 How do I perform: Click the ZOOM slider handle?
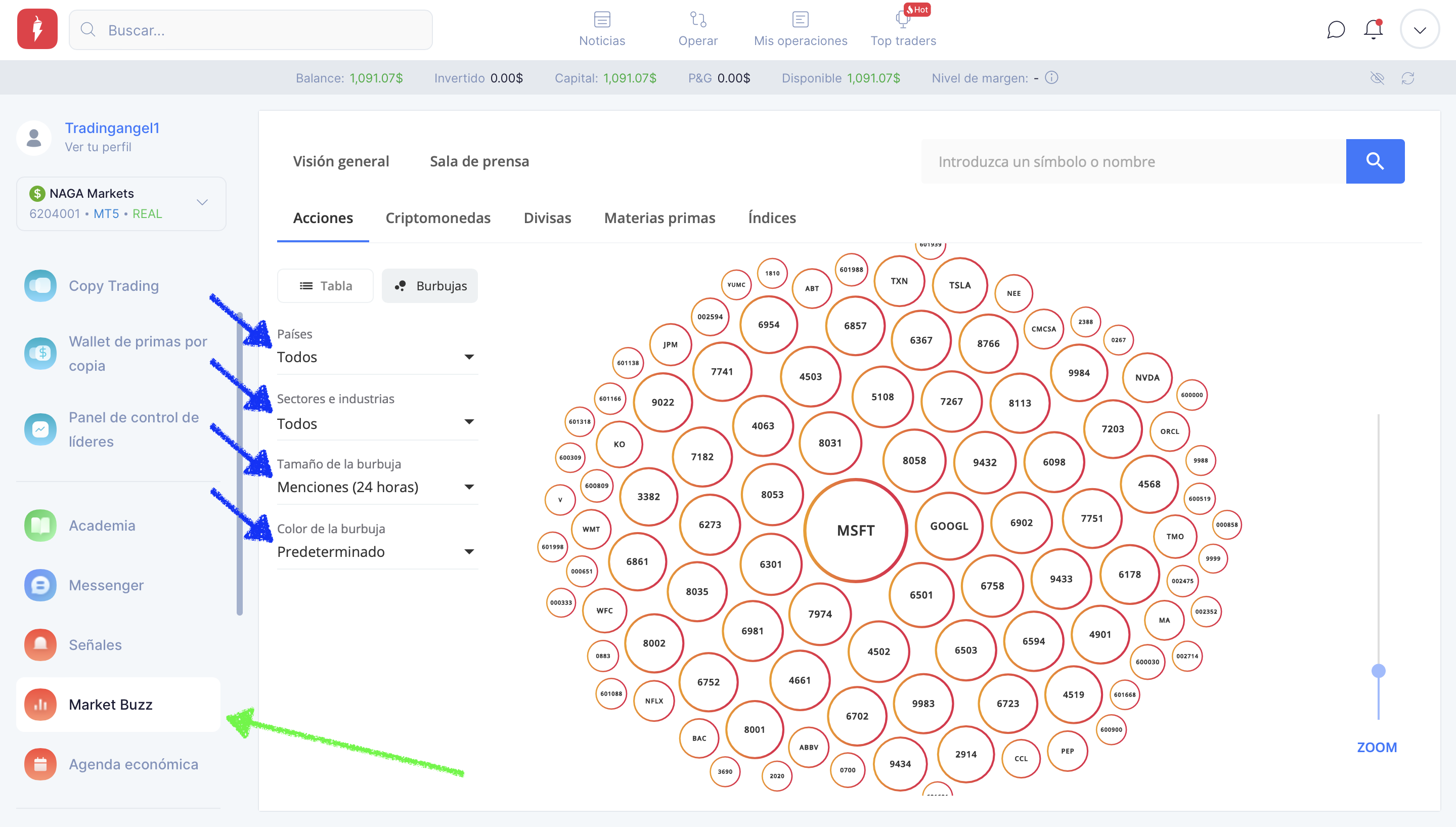point(1378,671)
